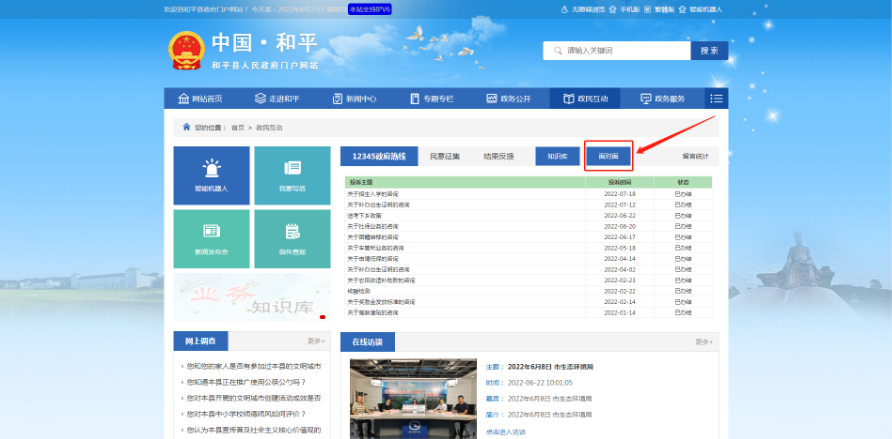
Task: Click the 面对面 button
Action: pos(608,156)
